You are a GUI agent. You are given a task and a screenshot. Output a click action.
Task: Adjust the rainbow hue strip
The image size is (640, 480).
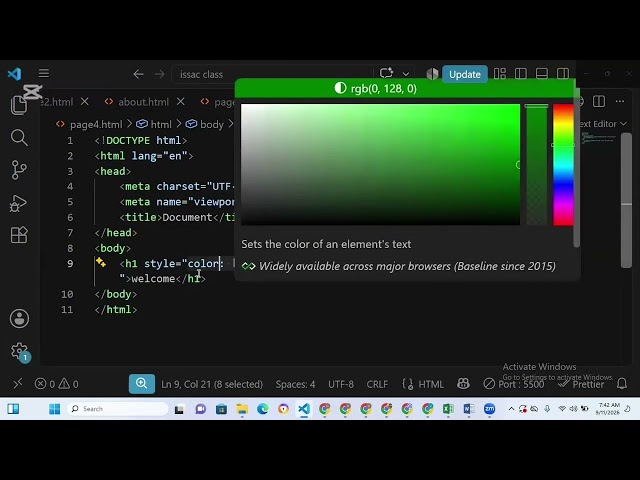pyautogui.click(x=563, y=164)
